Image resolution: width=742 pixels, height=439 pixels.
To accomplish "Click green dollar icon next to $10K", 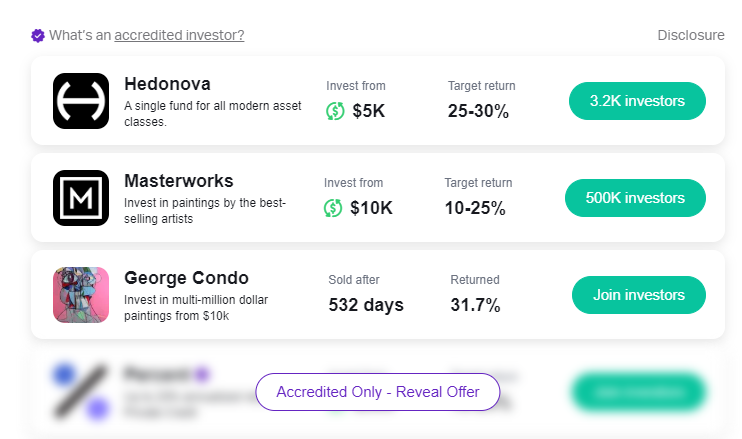I will coord(333,208).
